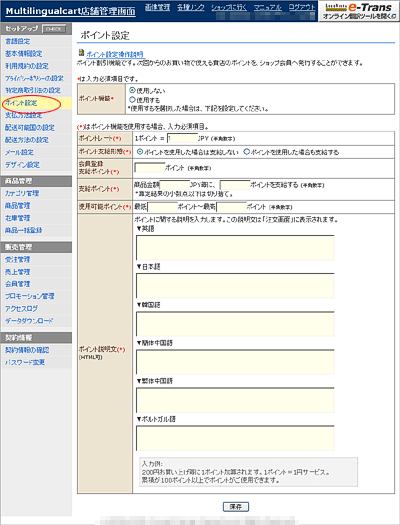The image size is (400, 525).
Task: Open デザイン設定 in the sidebar
Action: pyautogui.click(x=22, y=165)
